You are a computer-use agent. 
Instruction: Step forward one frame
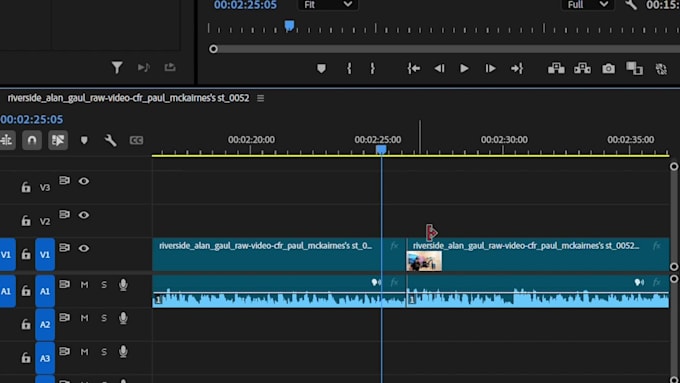(490, 69)
